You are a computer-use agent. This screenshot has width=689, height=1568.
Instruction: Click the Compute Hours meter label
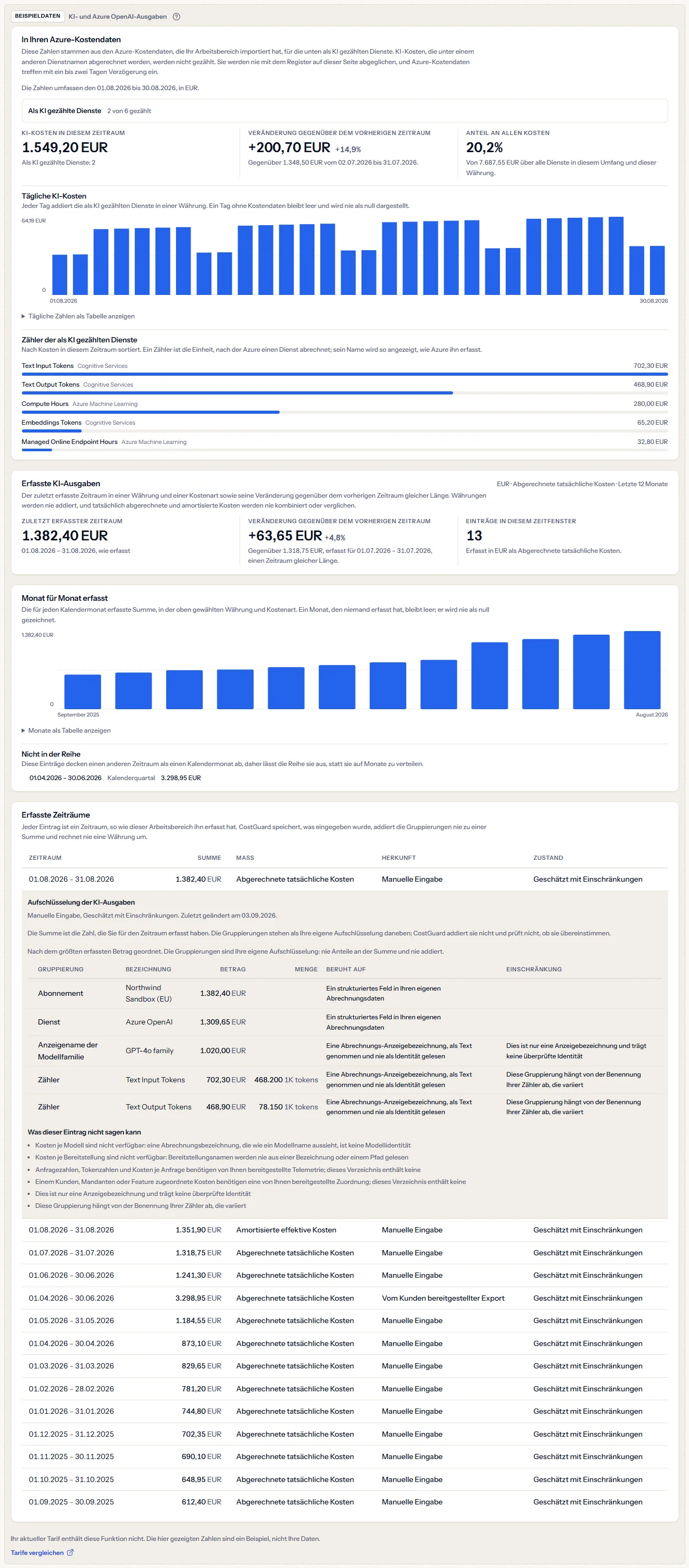point(45,403)
